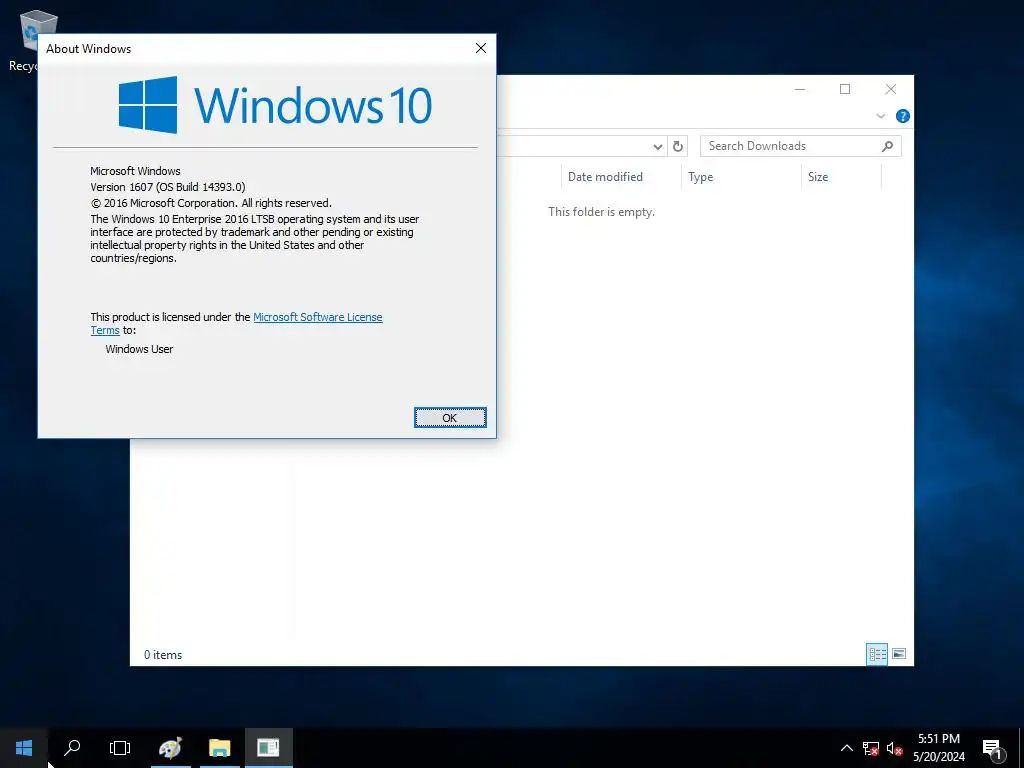The height and width of the screenshot is (768, 1024).
Task: Open Task View from taskbar
Action: 120,748
